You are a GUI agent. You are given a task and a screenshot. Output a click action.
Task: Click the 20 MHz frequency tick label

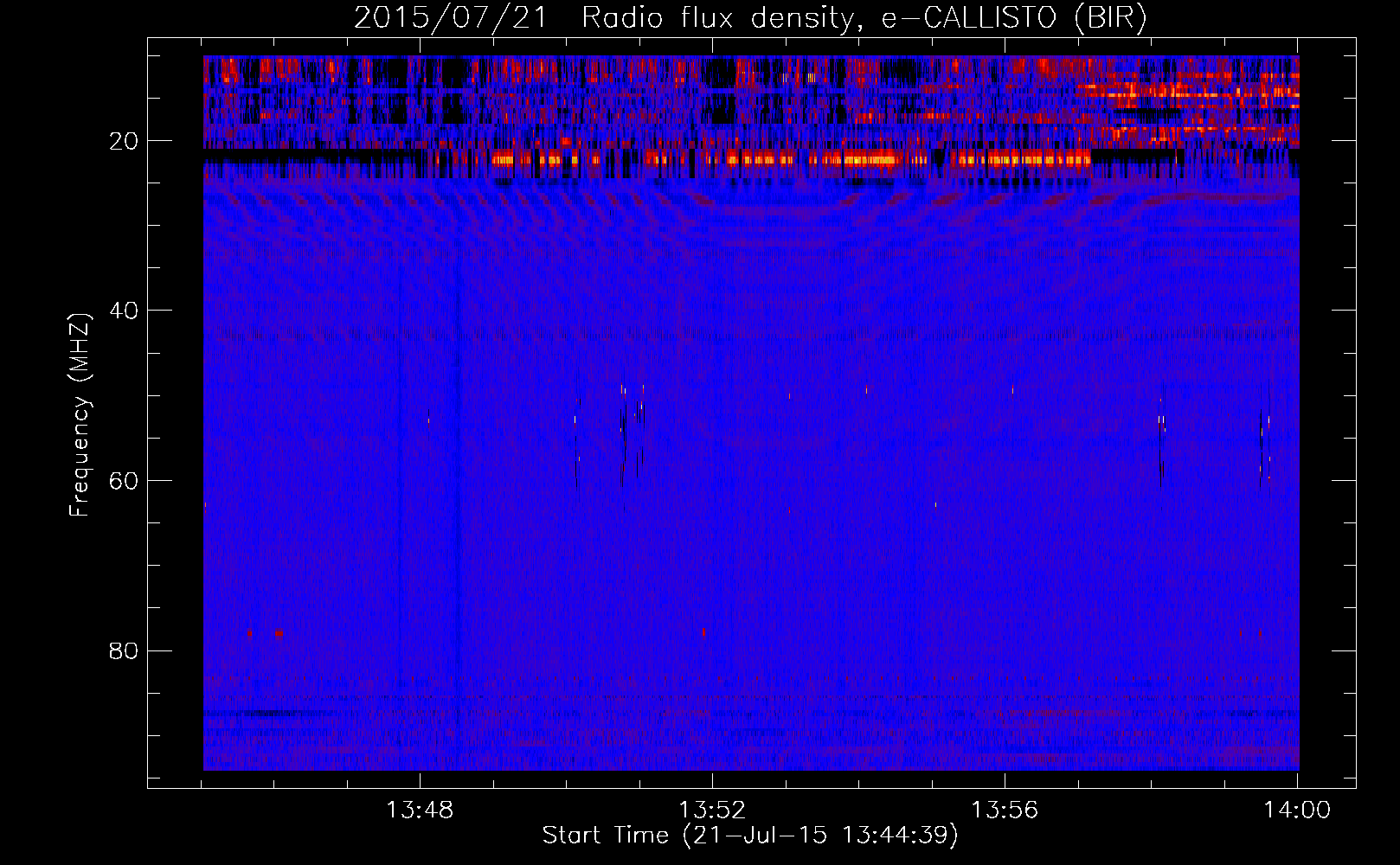click(x=124, y=141)
